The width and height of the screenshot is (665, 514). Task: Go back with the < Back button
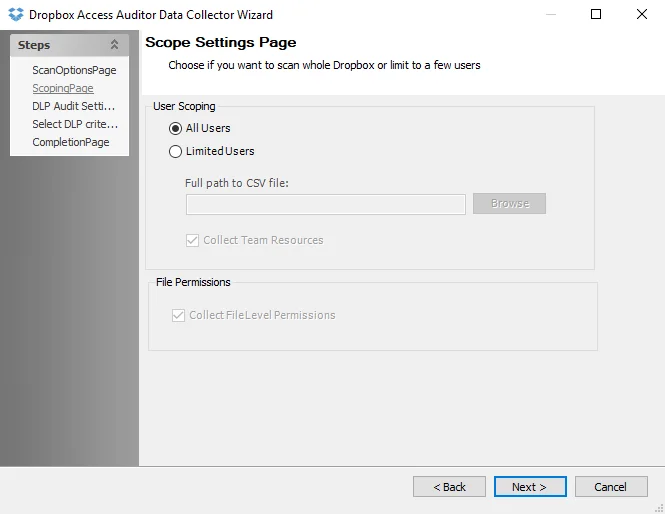point(449,486)
